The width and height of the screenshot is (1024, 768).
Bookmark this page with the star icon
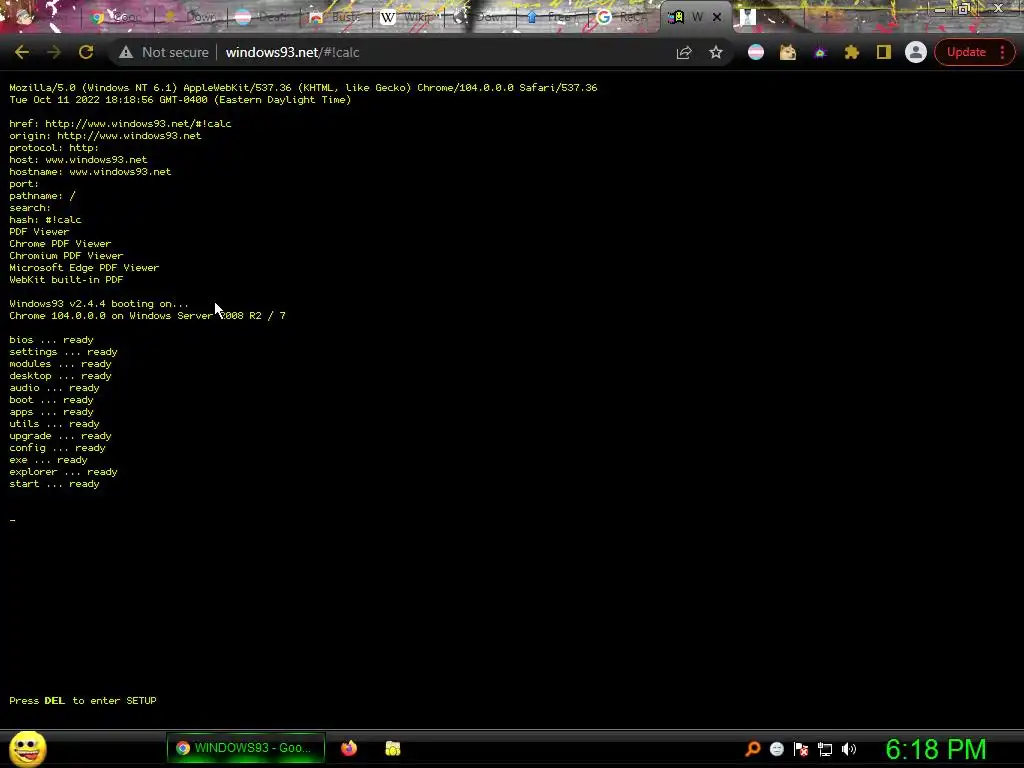(x=716, y=52)
